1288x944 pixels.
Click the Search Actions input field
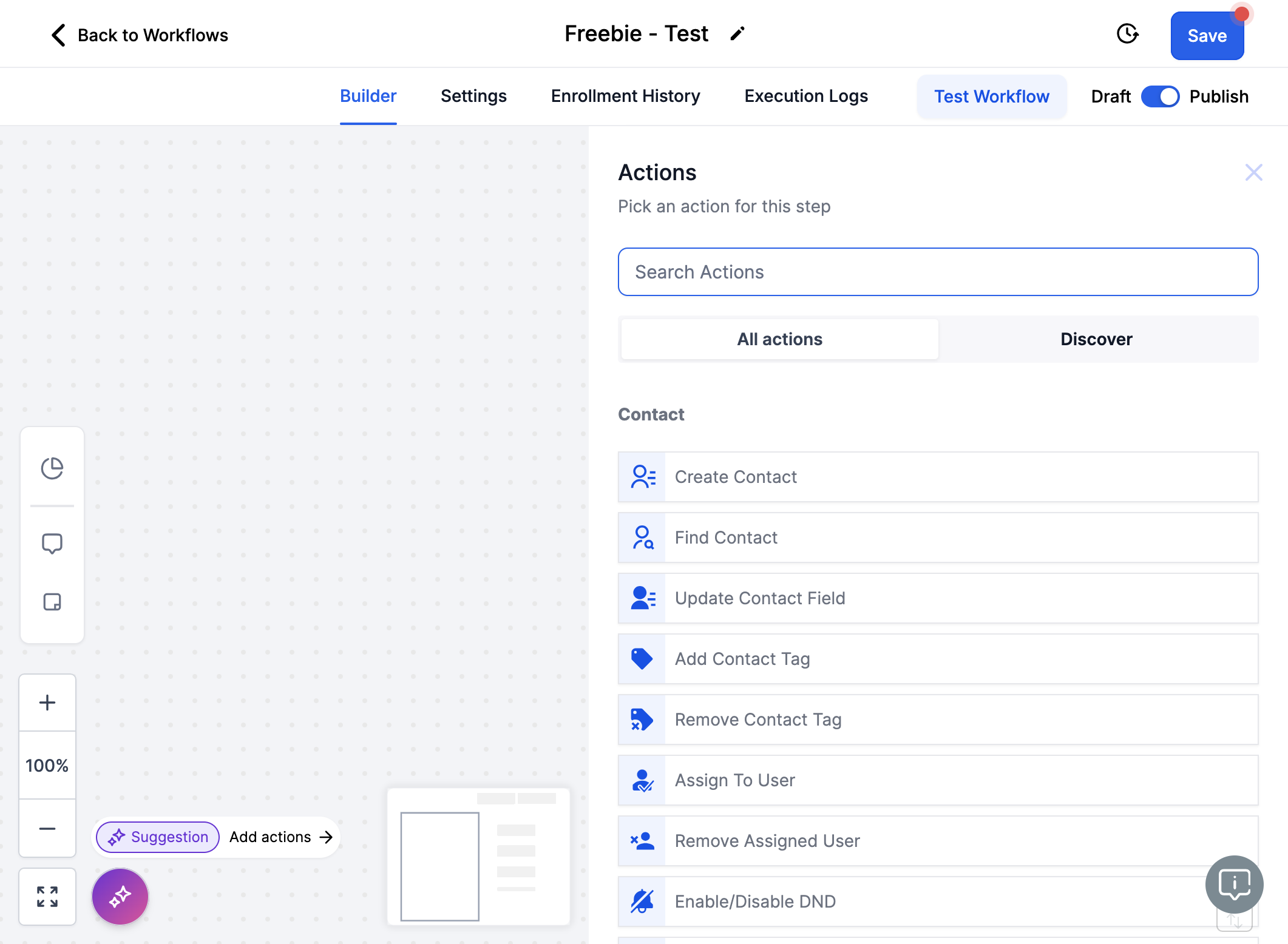938,272
